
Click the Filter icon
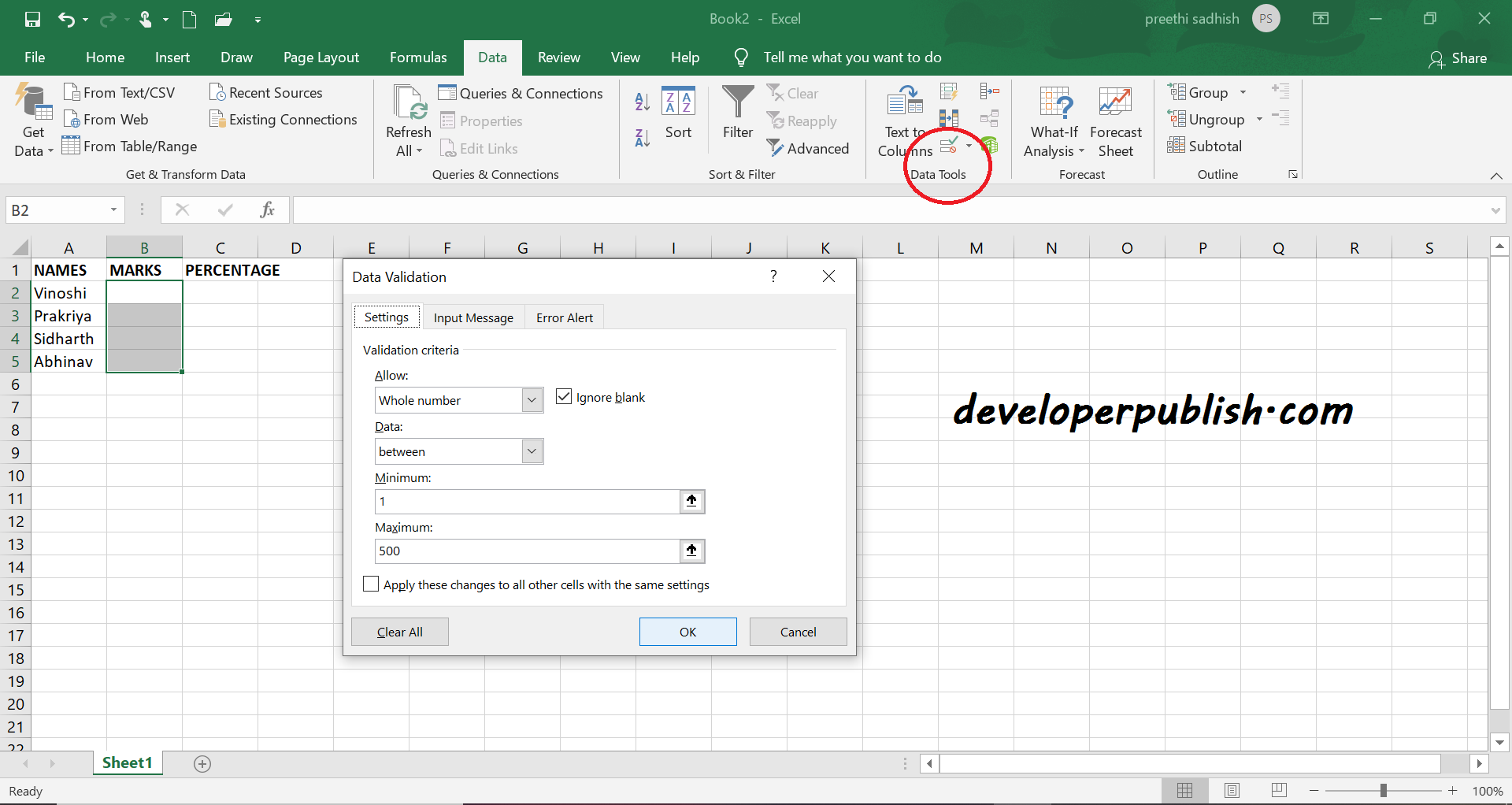737,114
